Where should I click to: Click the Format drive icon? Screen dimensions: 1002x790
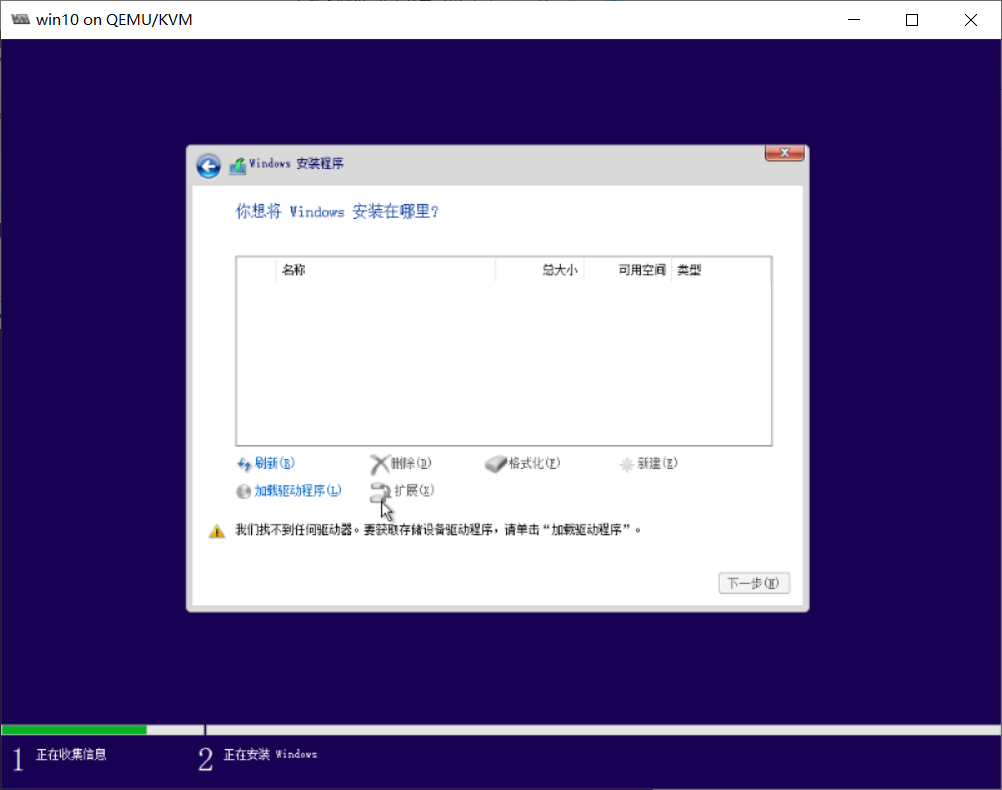point(495,464)
